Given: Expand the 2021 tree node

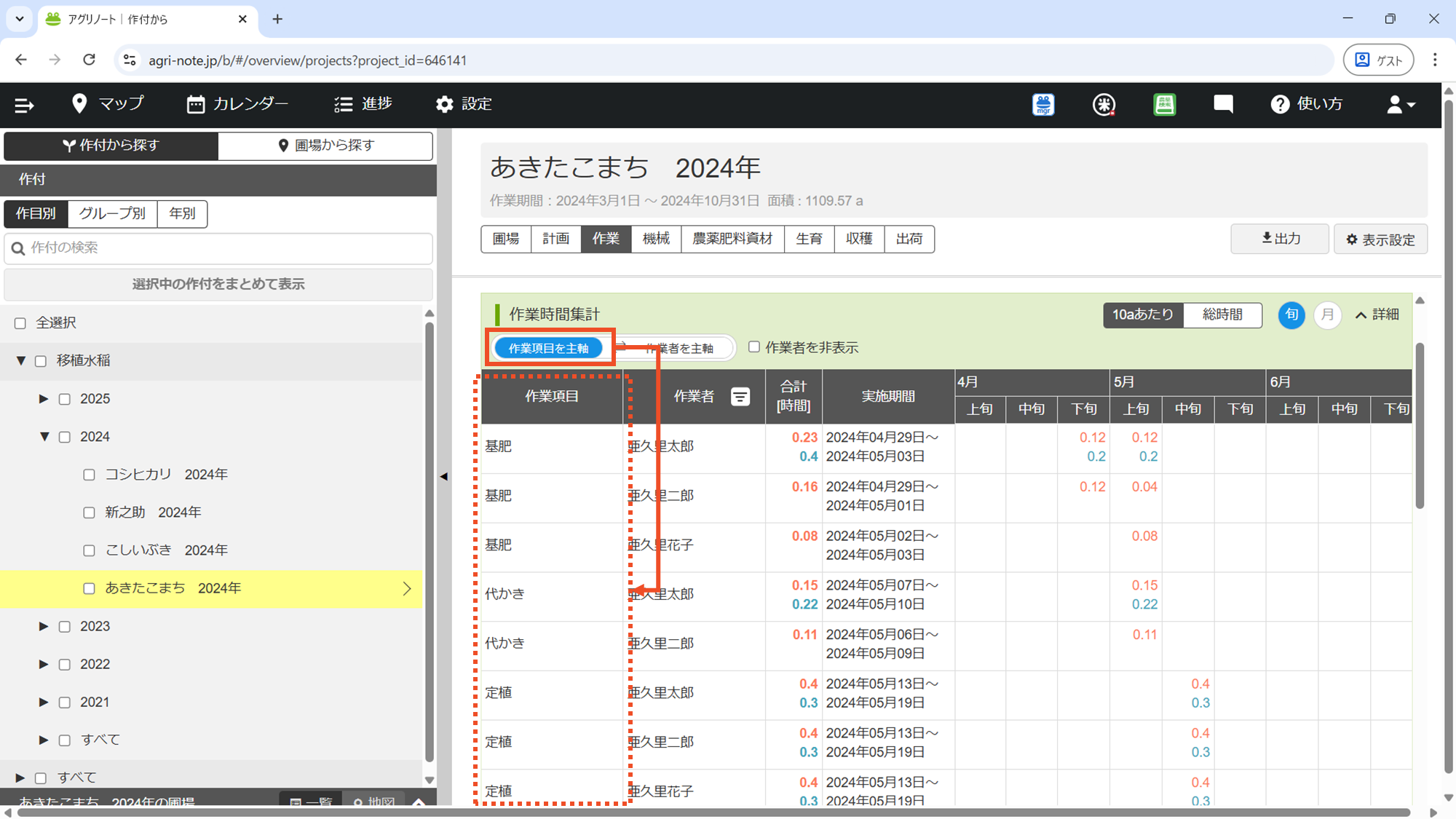Looking at the screenshot, I should (x=44, y=702).
